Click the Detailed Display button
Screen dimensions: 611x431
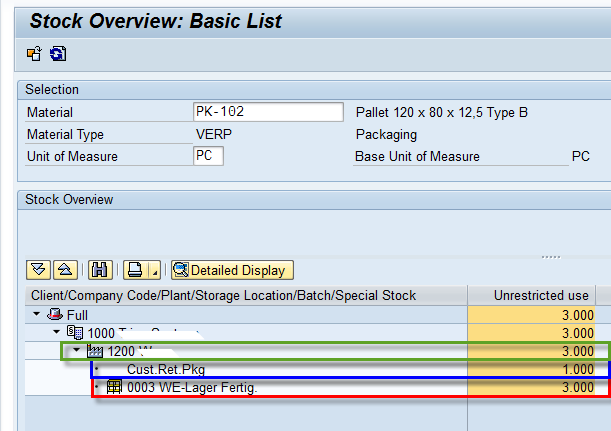click(x=231, y=270)
